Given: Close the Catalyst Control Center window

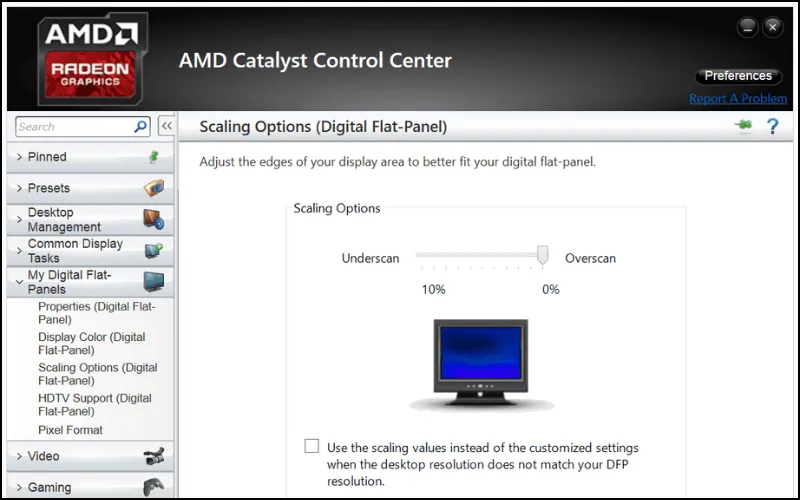Looking at the screenshot, I should [x=773, y=27].
